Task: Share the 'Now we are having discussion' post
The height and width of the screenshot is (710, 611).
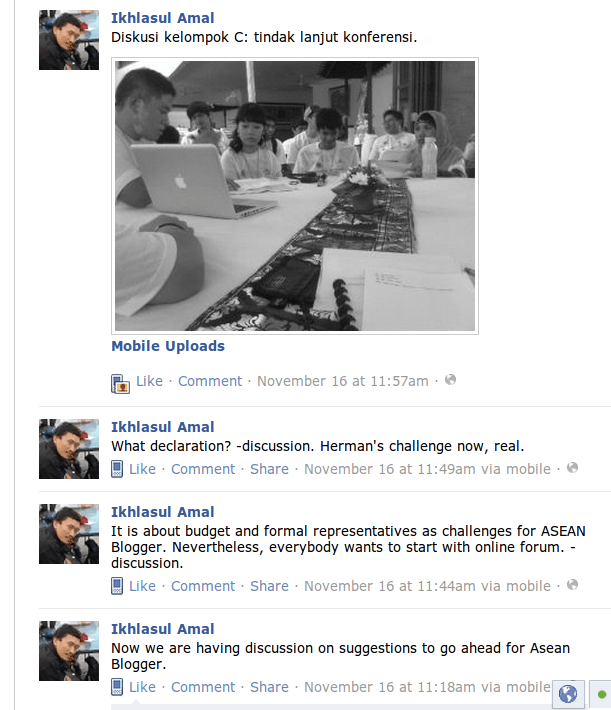Action: pyautogui.click(x=269, y=687)
